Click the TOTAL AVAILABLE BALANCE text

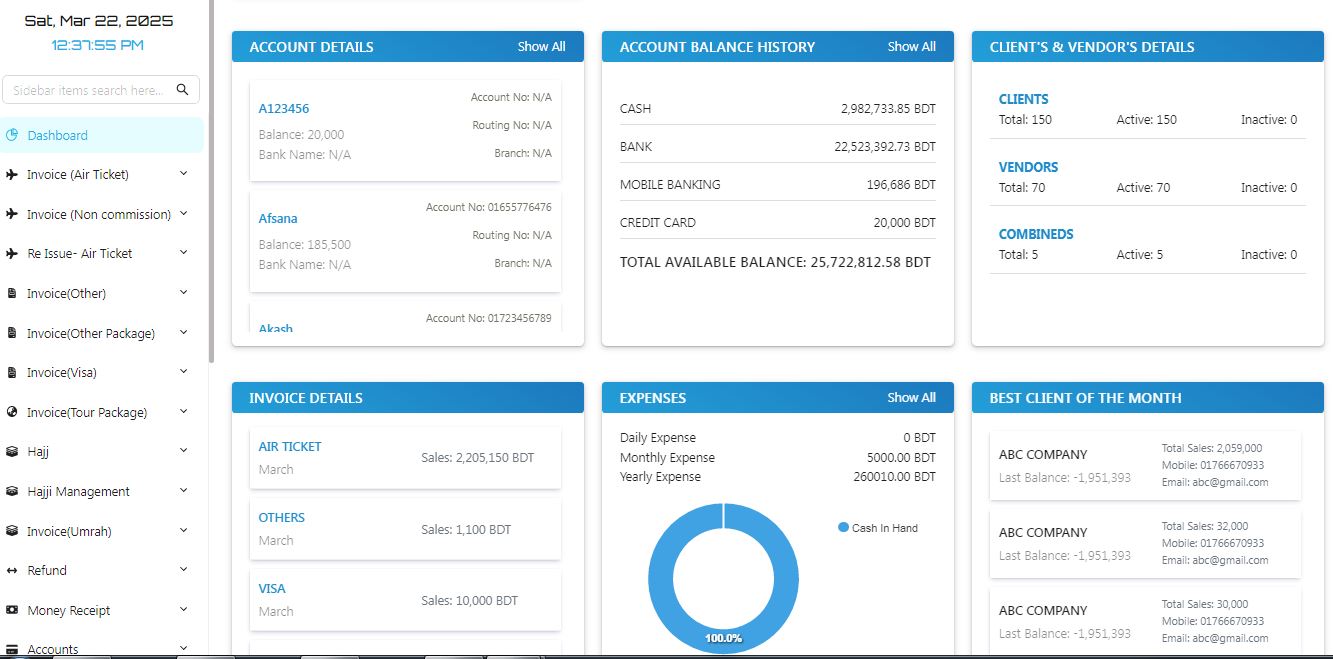pos(775,262)
